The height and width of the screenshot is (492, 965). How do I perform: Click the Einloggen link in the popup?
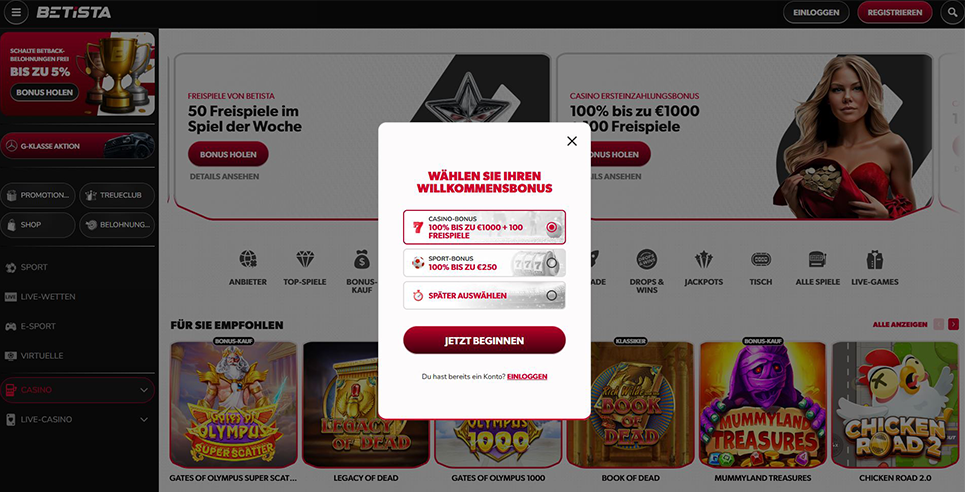tap(527, 376)
